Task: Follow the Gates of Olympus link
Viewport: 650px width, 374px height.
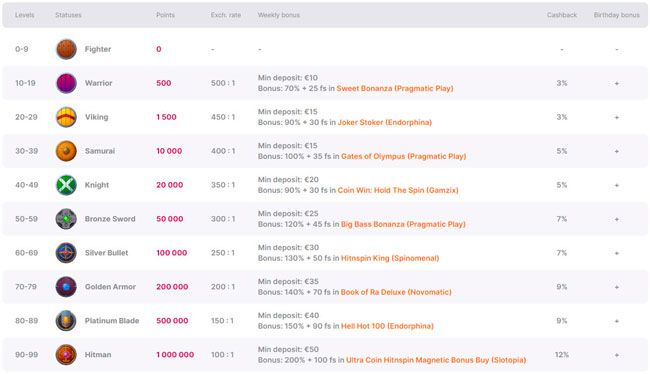Action: [x=403, y=156]
